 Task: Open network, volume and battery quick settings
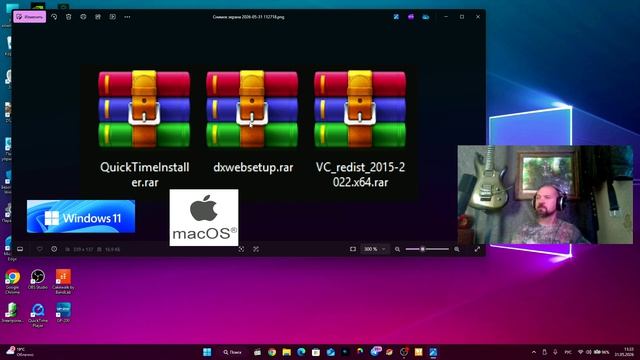point(594,352)
